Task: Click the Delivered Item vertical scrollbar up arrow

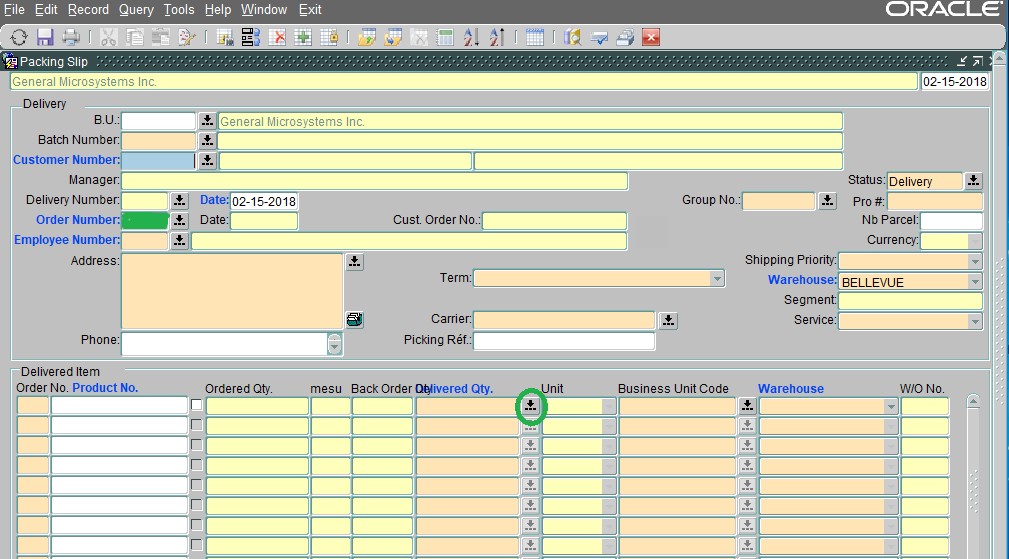Action: coord(973,401)
